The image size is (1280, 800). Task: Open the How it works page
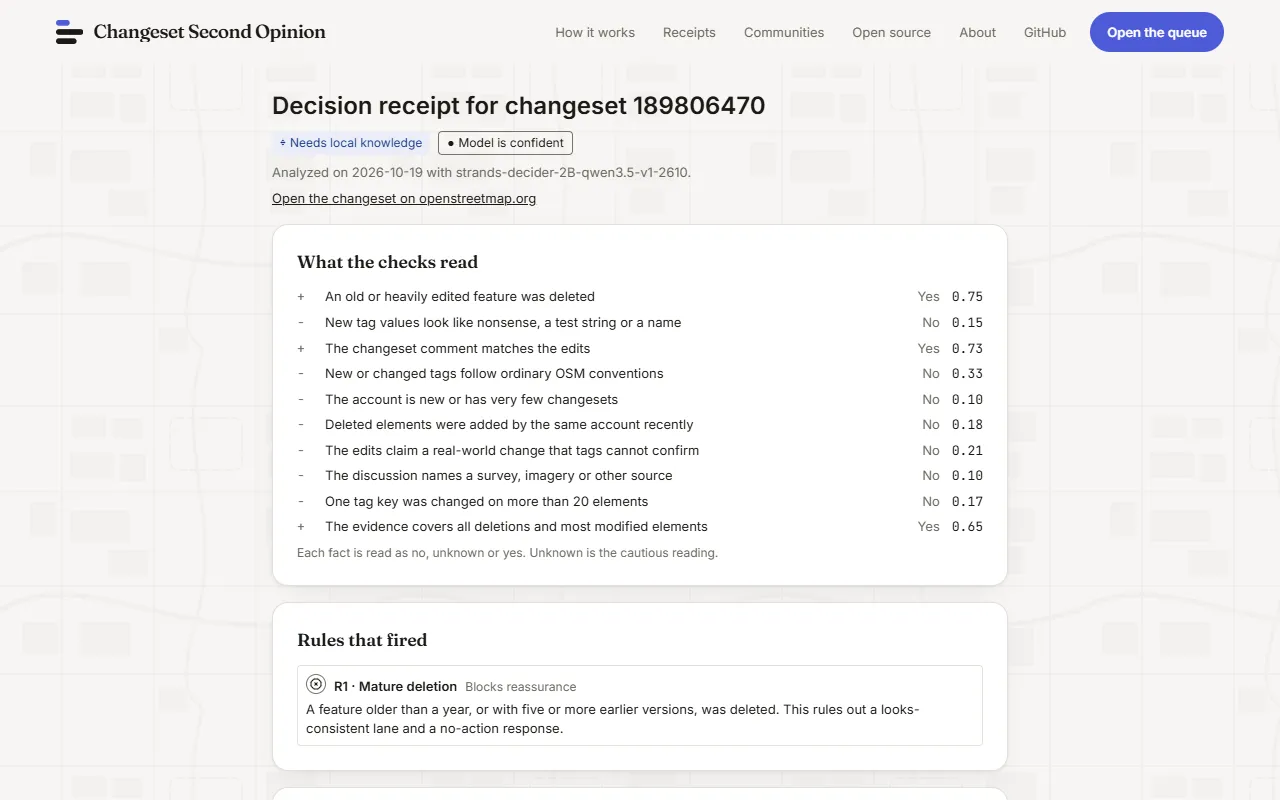(x=595, y=32)
